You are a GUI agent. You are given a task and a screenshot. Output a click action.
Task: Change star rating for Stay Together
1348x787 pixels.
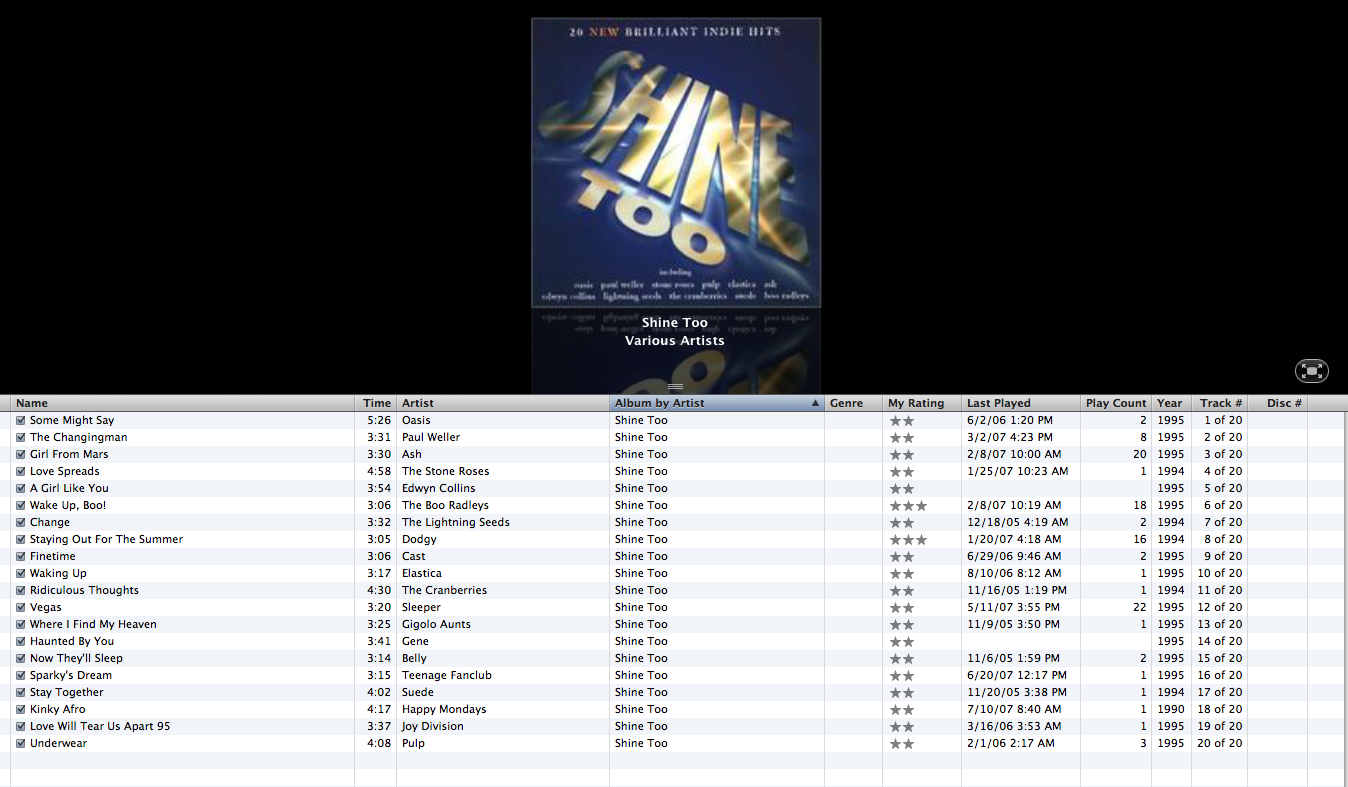click(x=902, y=693)
